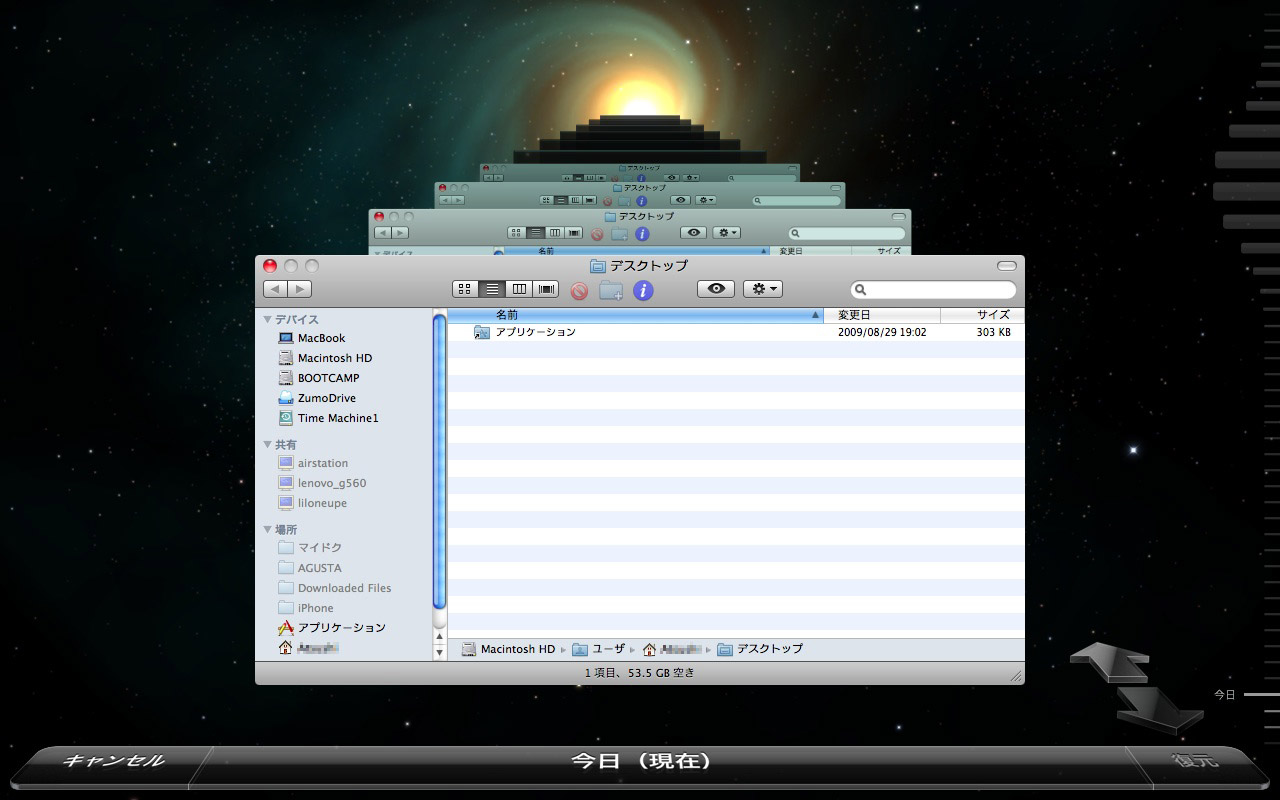Click the New Folder toolbar icon
The width and height of the screenshot is (1280, 800).
(x=611, y=290)
